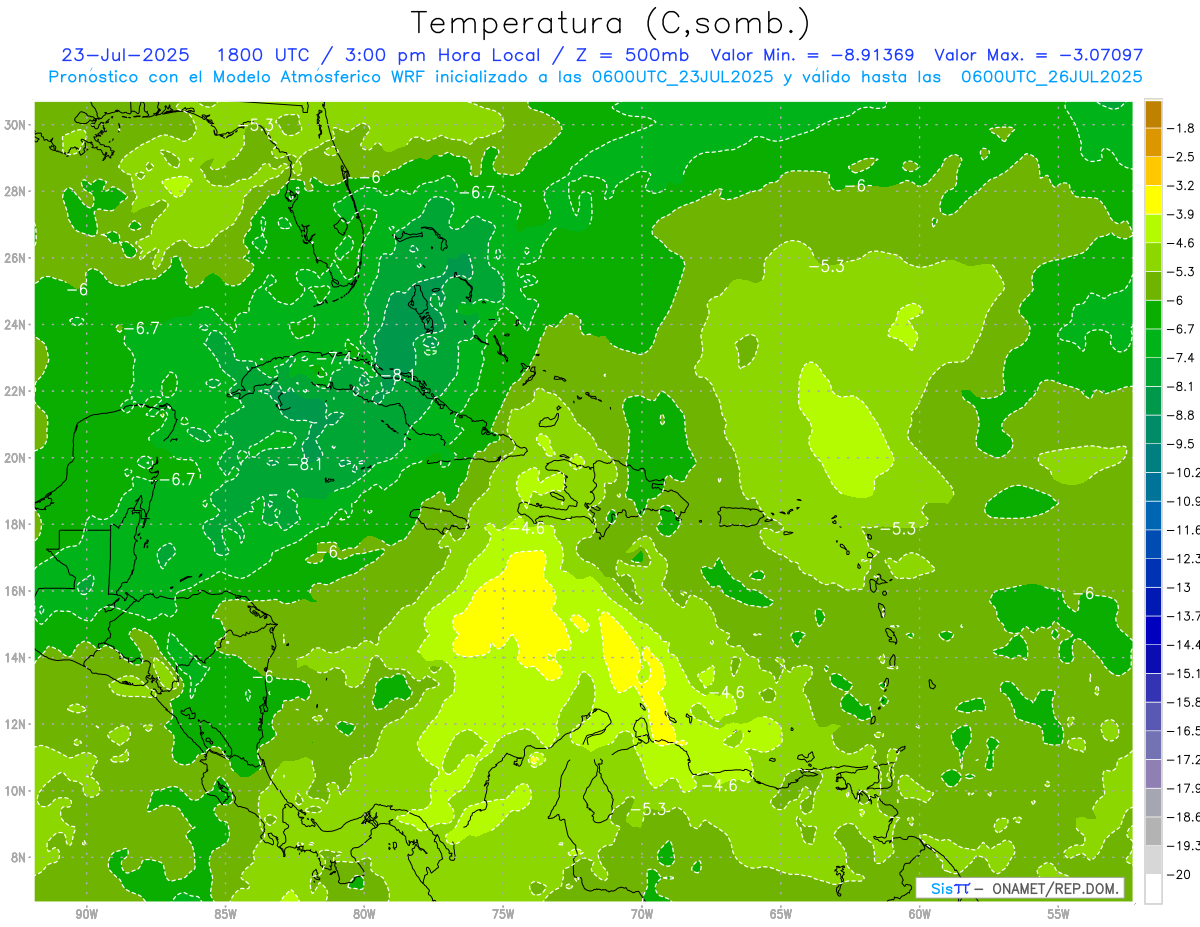Pick the legend swatch between -17.2 and -17.9

coord(1153,773)
